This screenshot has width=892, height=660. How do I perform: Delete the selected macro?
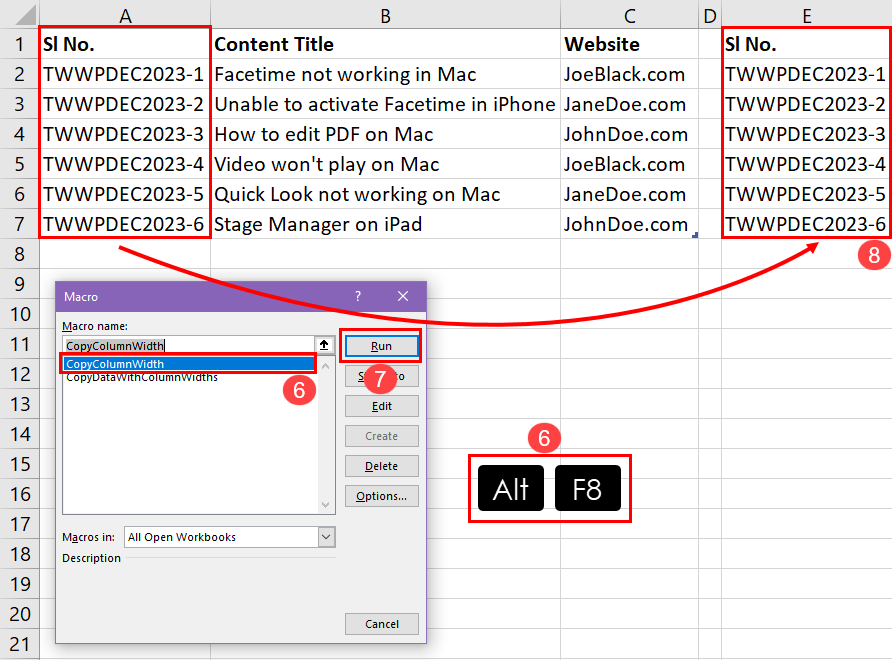point(381,465)
